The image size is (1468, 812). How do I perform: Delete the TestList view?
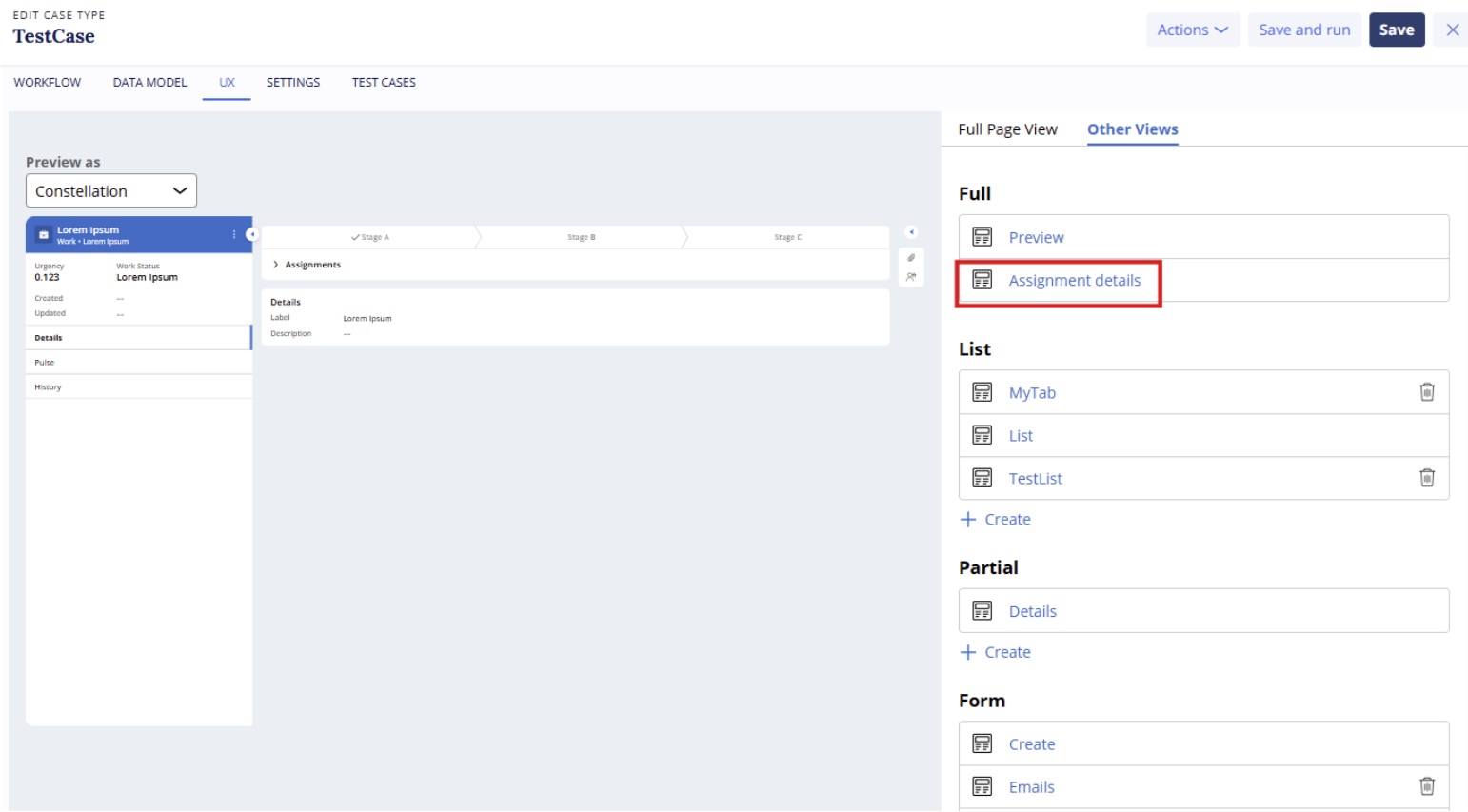coord(1426,478)
